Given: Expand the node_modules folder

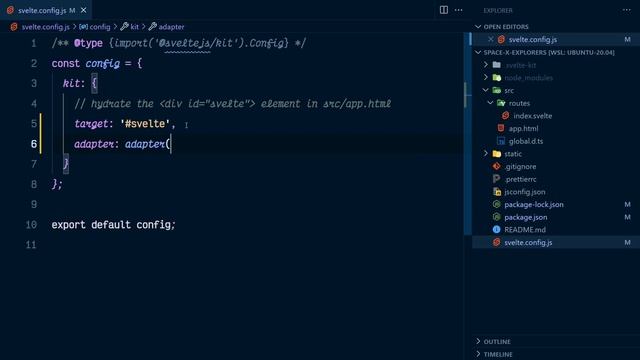Looking at the screenshot, I should (x=486, y=78).
